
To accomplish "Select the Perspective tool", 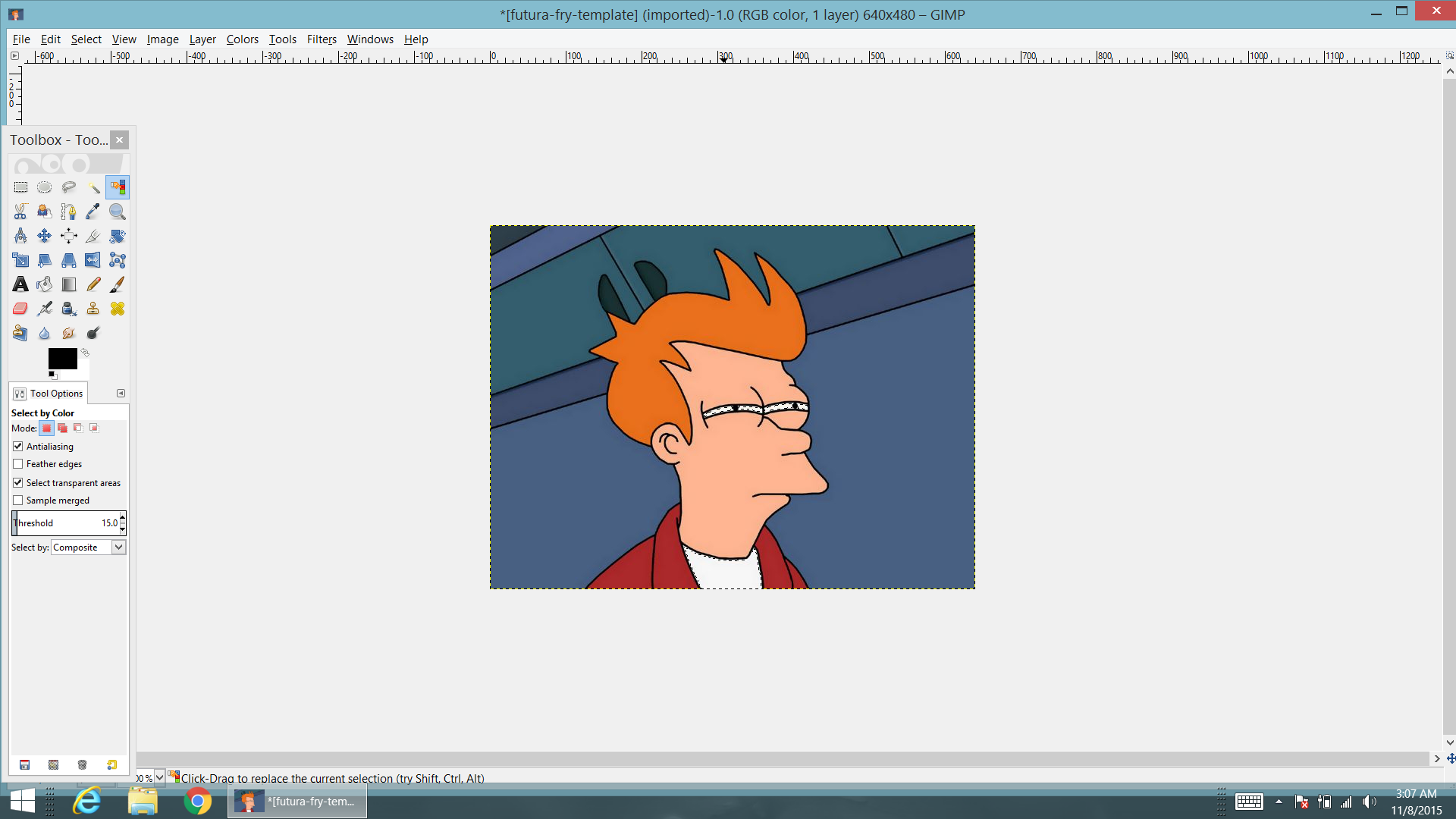I will tap(69, 260).
